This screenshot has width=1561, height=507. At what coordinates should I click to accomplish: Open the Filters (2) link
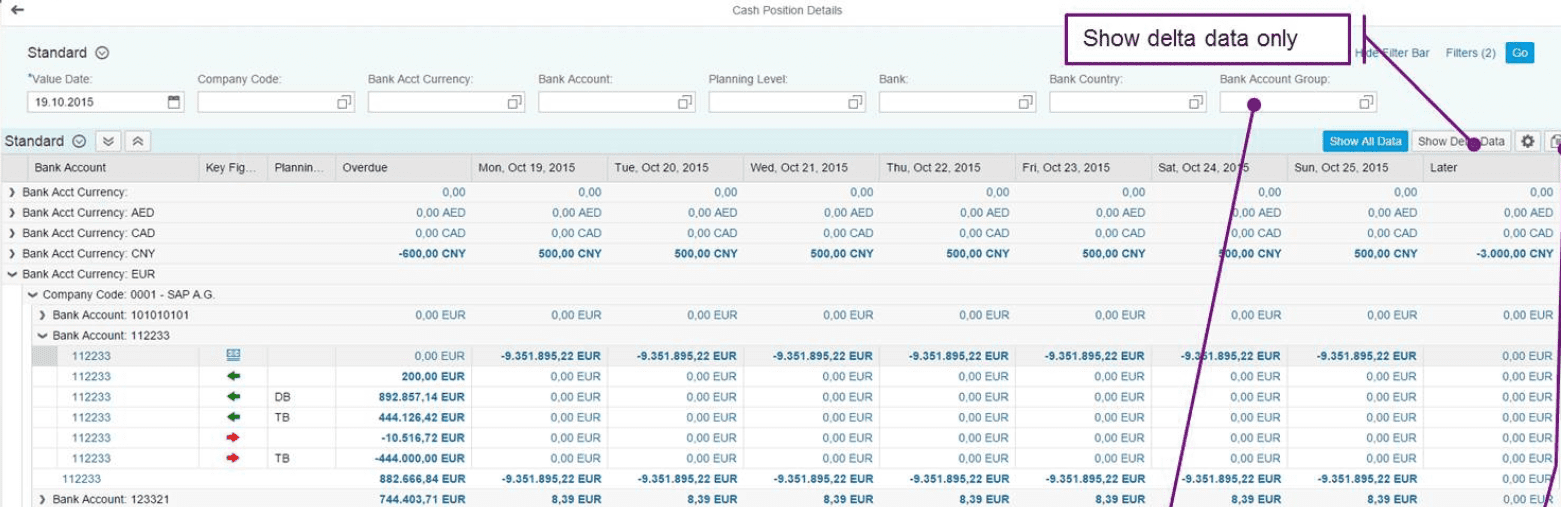coord(1470,53)
